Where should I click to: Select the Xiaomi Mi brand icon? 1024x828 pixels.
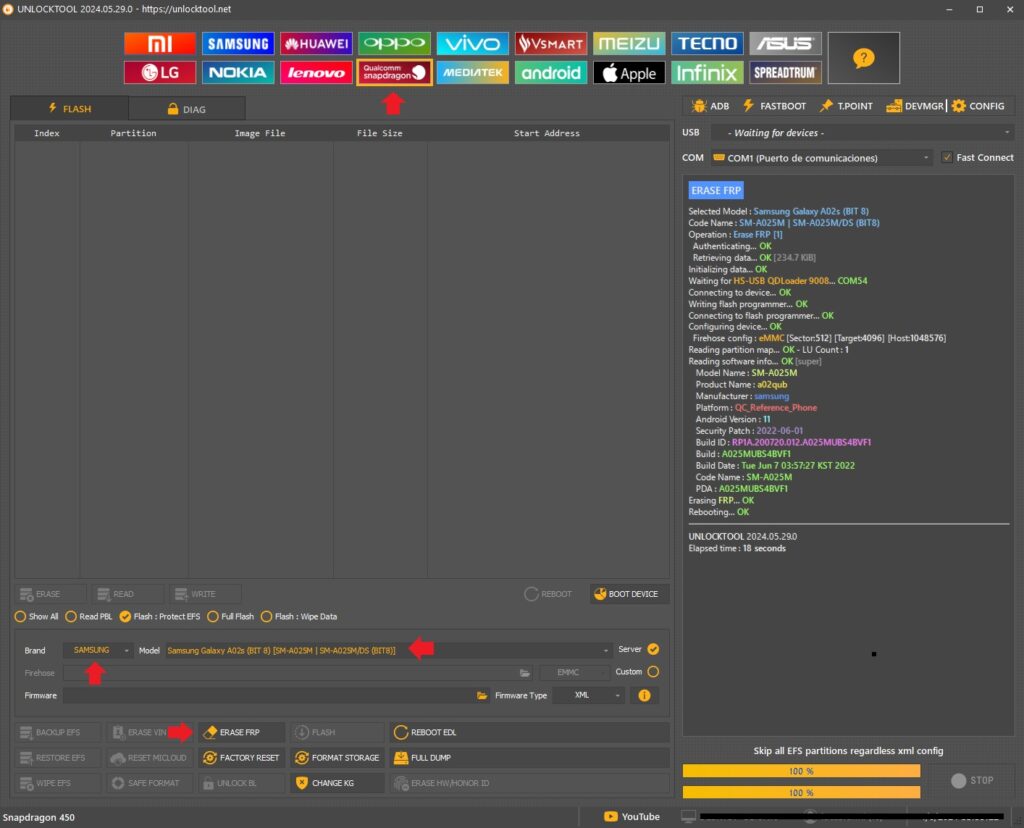159,43
